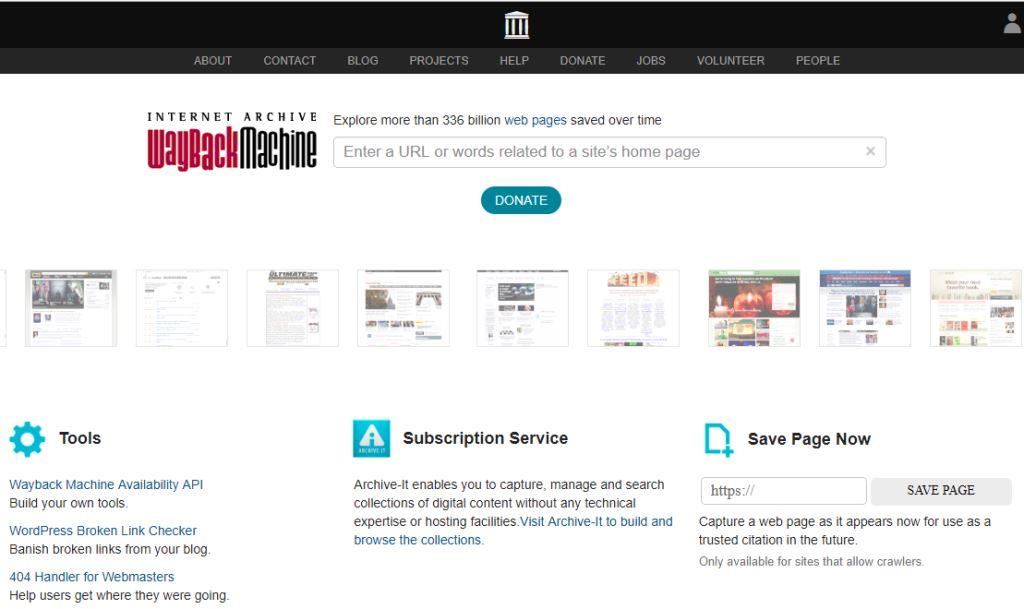The image size is (1024, 609).
Task: Open the About menu item
Action: pos(212,61)
